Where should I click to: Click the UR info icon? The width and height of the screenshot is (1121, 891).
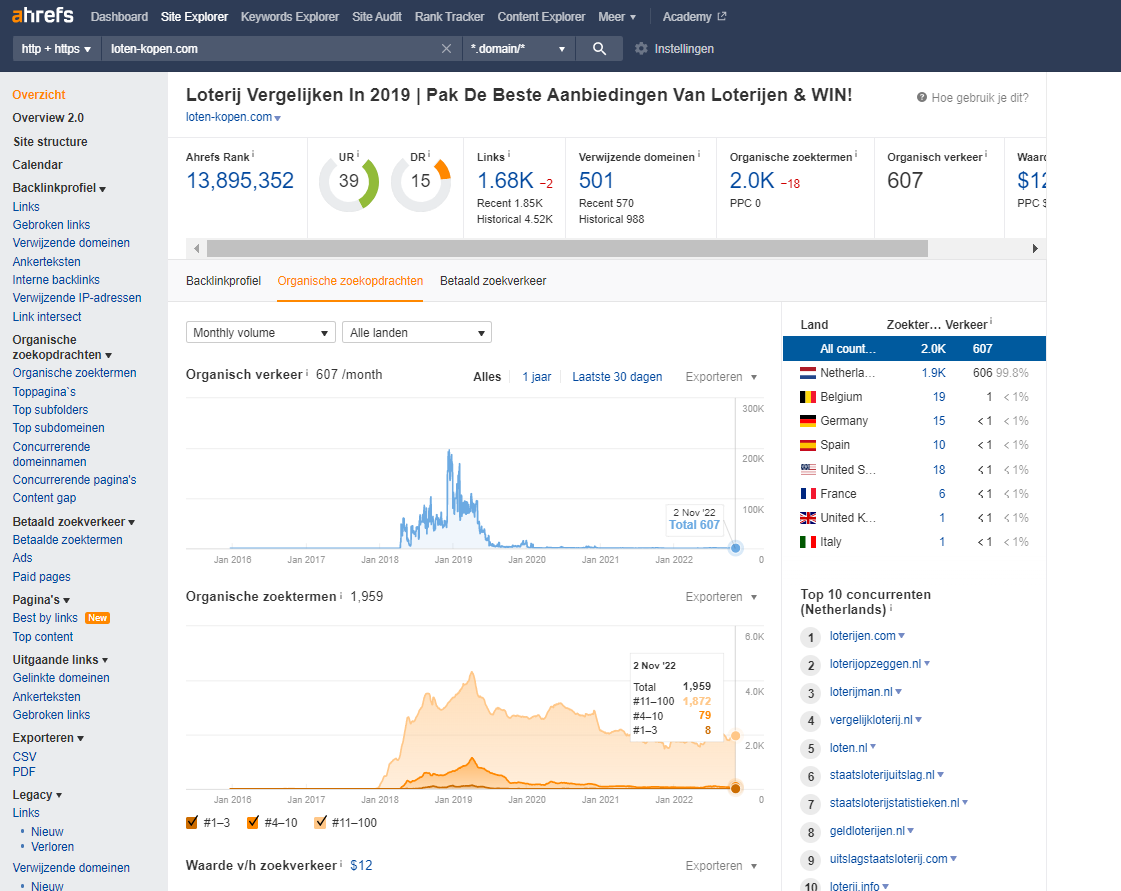click(357, 154)
